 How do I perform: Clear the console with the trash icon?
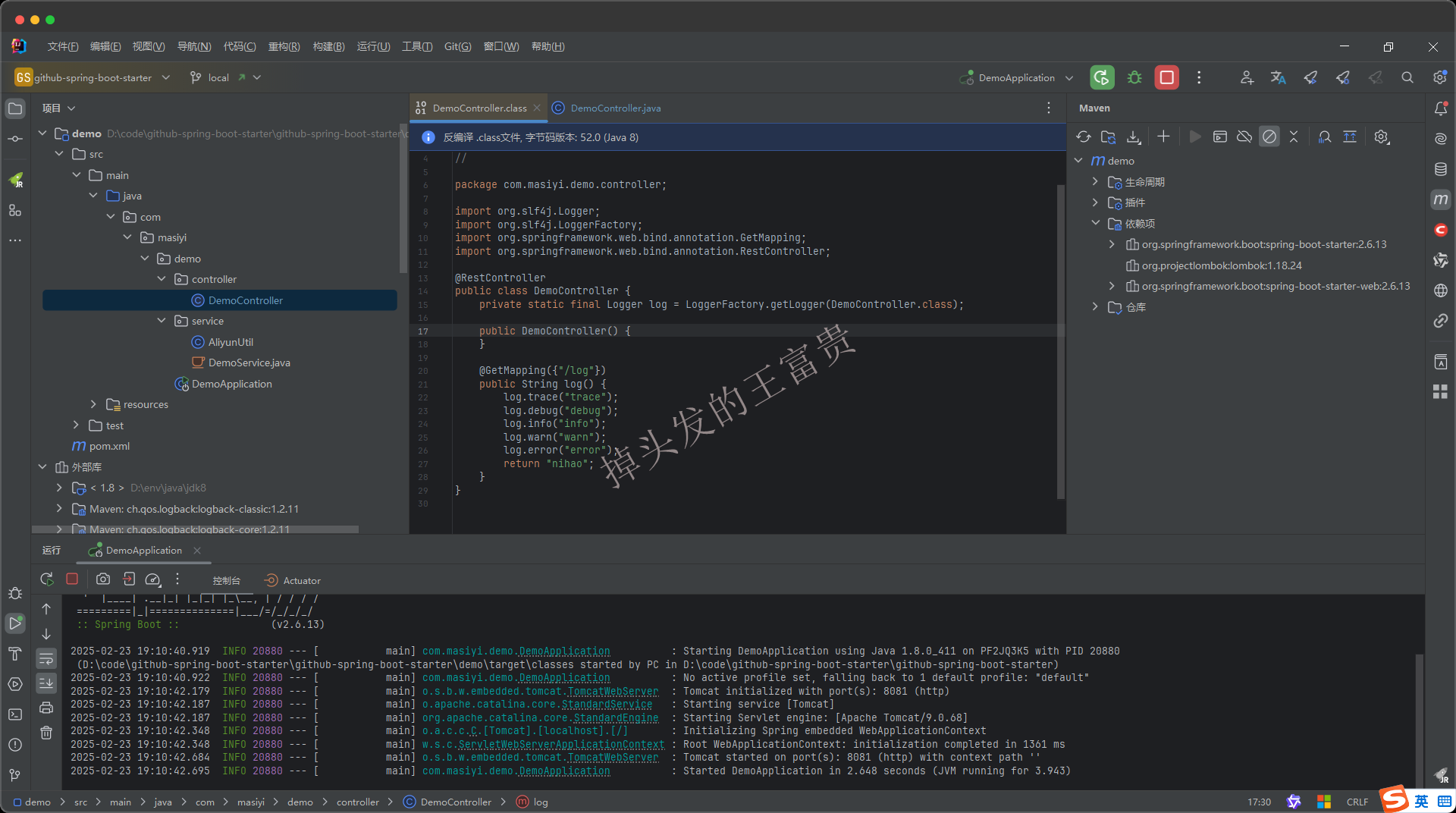click(x=46, y=733)
